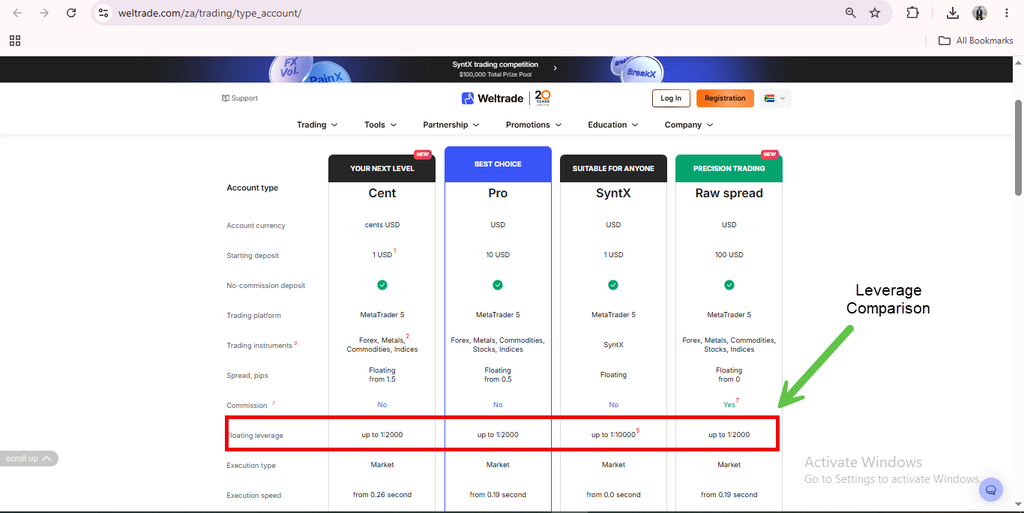Click the '10 USD' Pro starting deposit
The image size is (1024, 513).
(x=498, y=255)
